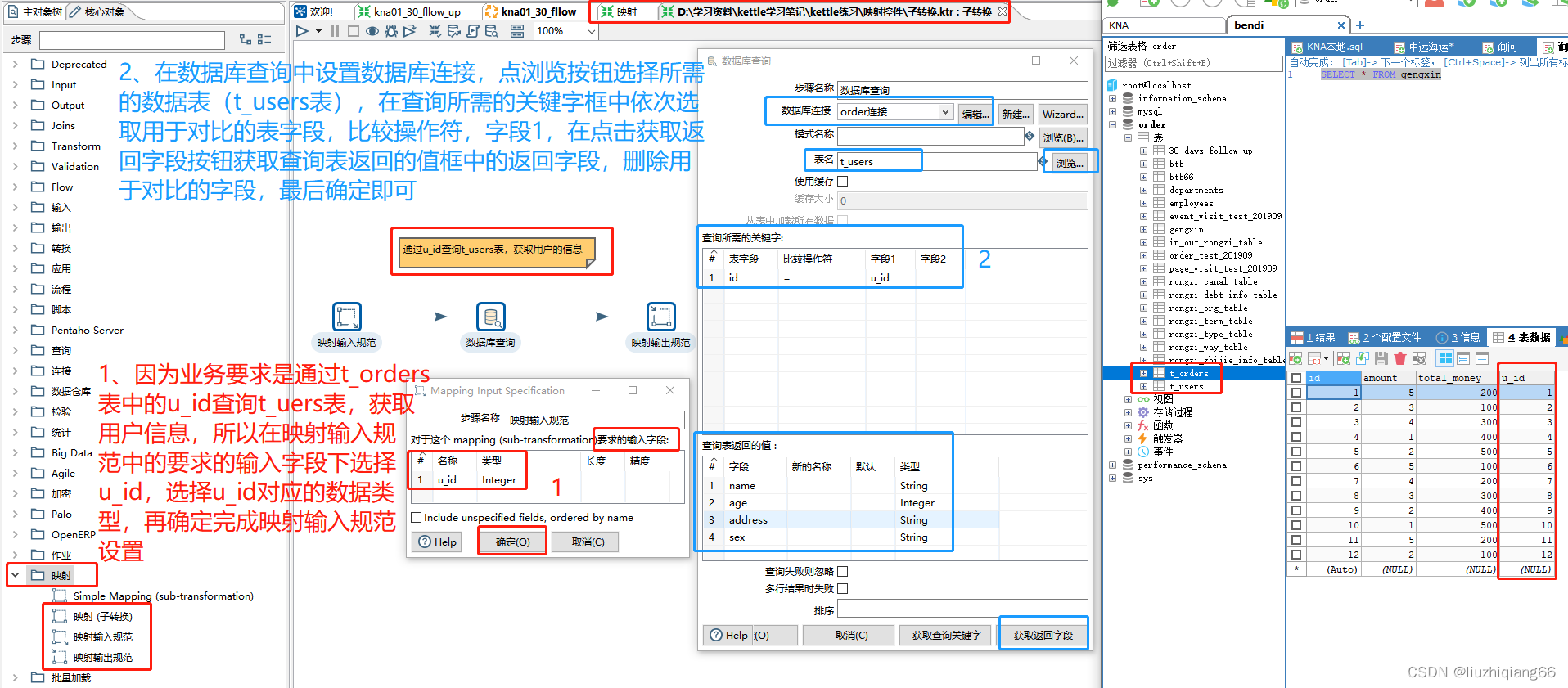Screen dimensions: 1568x688
Task: Collapse the order database node
Action: click(1112, 124)
